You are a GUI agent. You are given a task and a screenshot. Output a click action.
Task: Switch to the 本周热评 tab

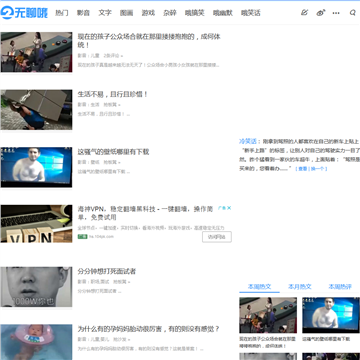pyautogui.click(x=340, y=287)
